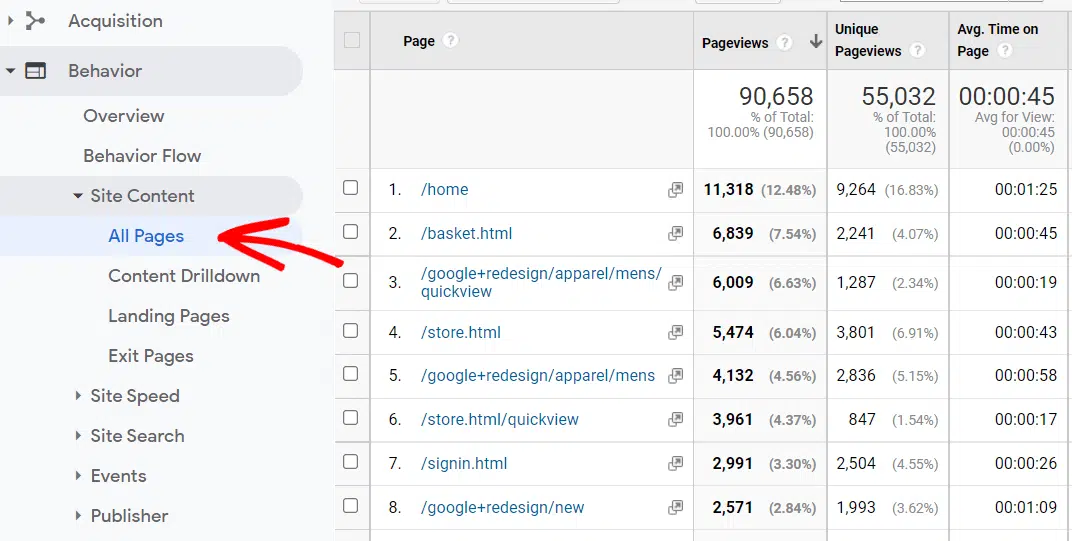Click the Avg. Time on Page column header
Screen dimensions: 1072x541
pyautogui.click(x=997, y=40)
